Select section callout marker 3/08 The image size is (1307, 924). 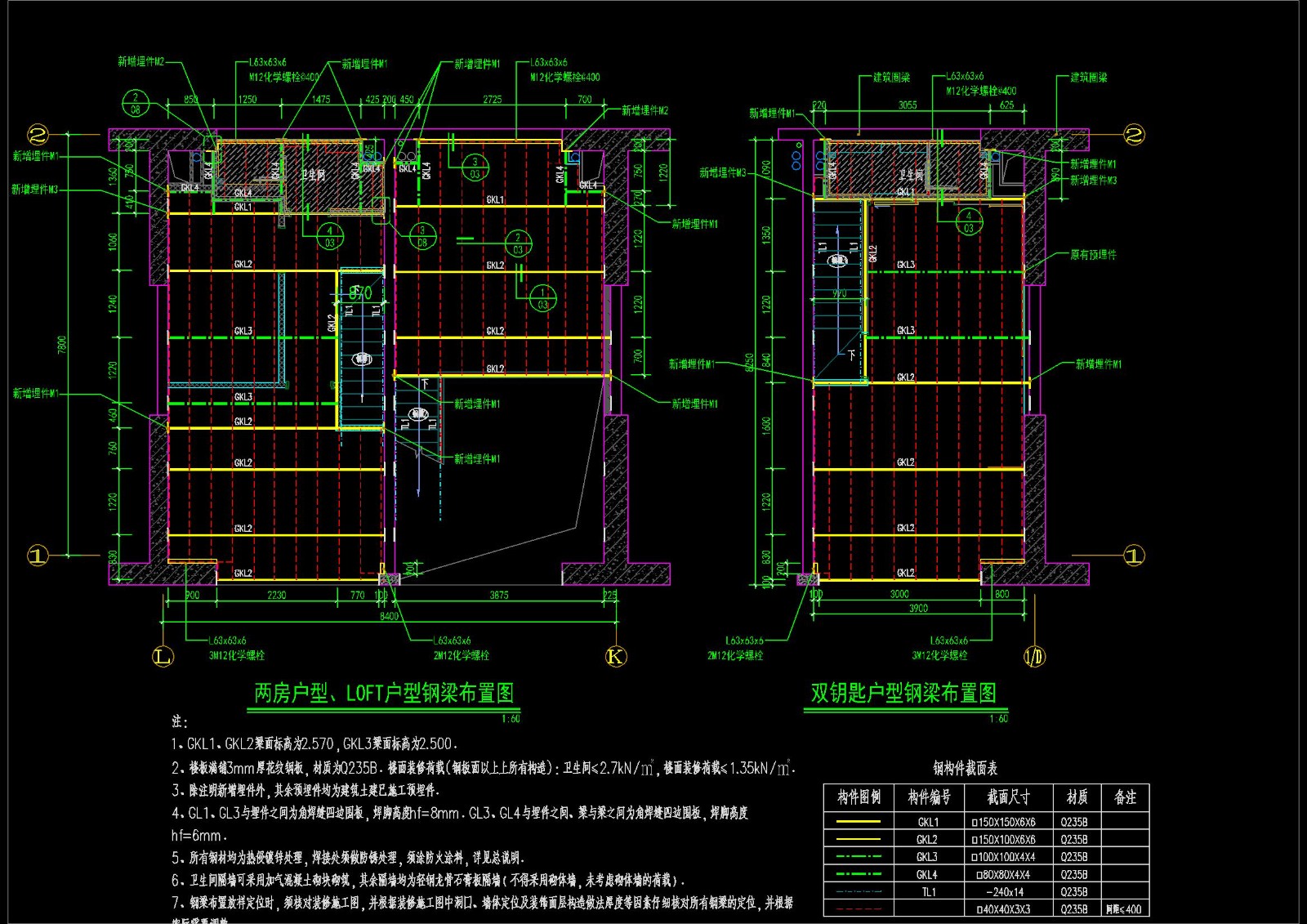(x=422, y=236)
